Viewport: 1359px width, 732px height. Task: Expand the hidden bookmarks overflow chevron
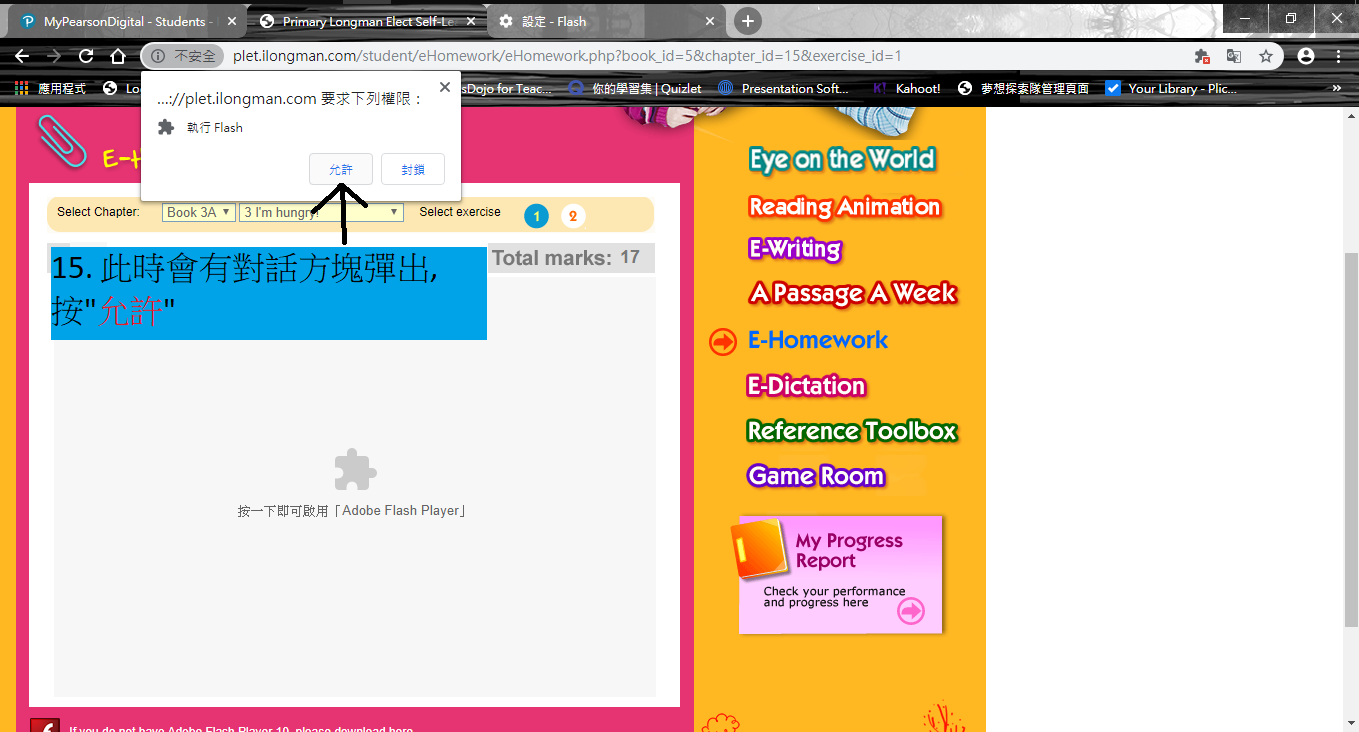(x=1337, y=88)
